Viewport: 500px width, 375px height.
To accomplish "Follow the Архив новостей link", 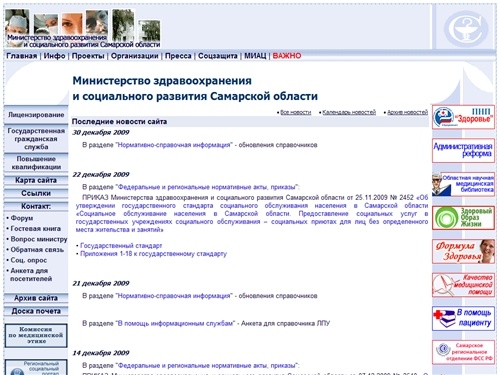I will 407,112.
